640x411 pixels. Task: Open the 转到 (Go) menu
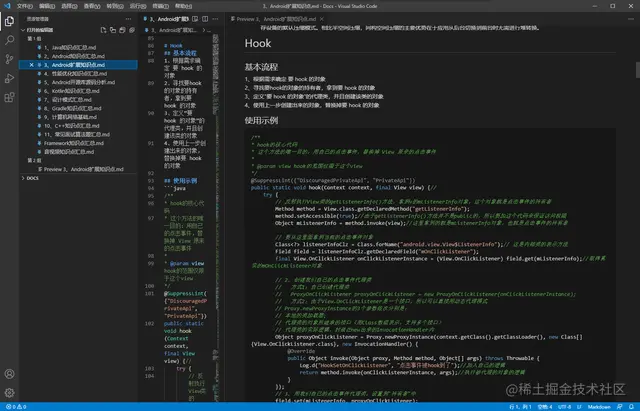115,6
